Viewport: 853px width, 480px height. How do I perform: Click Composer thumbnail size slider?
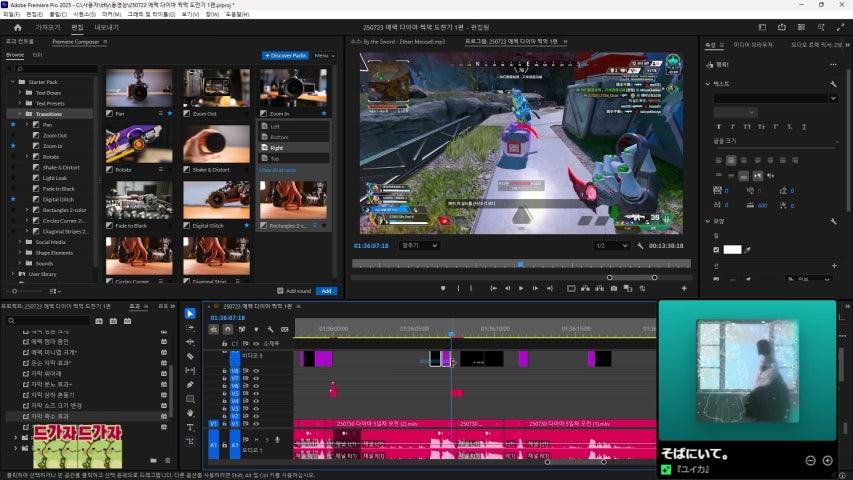[15, 291]
